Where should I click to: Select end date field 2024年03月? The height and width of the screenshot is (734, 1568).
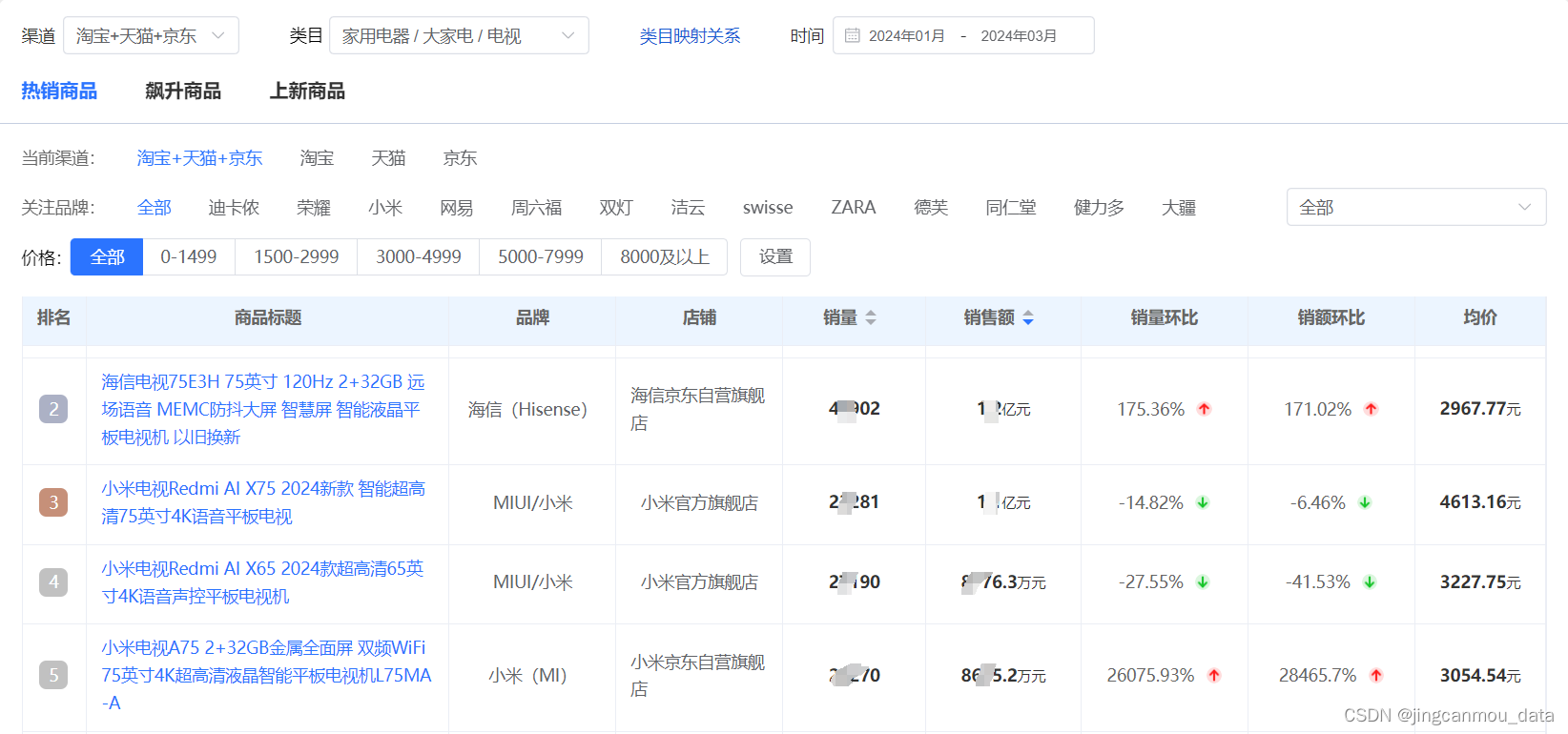tap(1019, 36)
